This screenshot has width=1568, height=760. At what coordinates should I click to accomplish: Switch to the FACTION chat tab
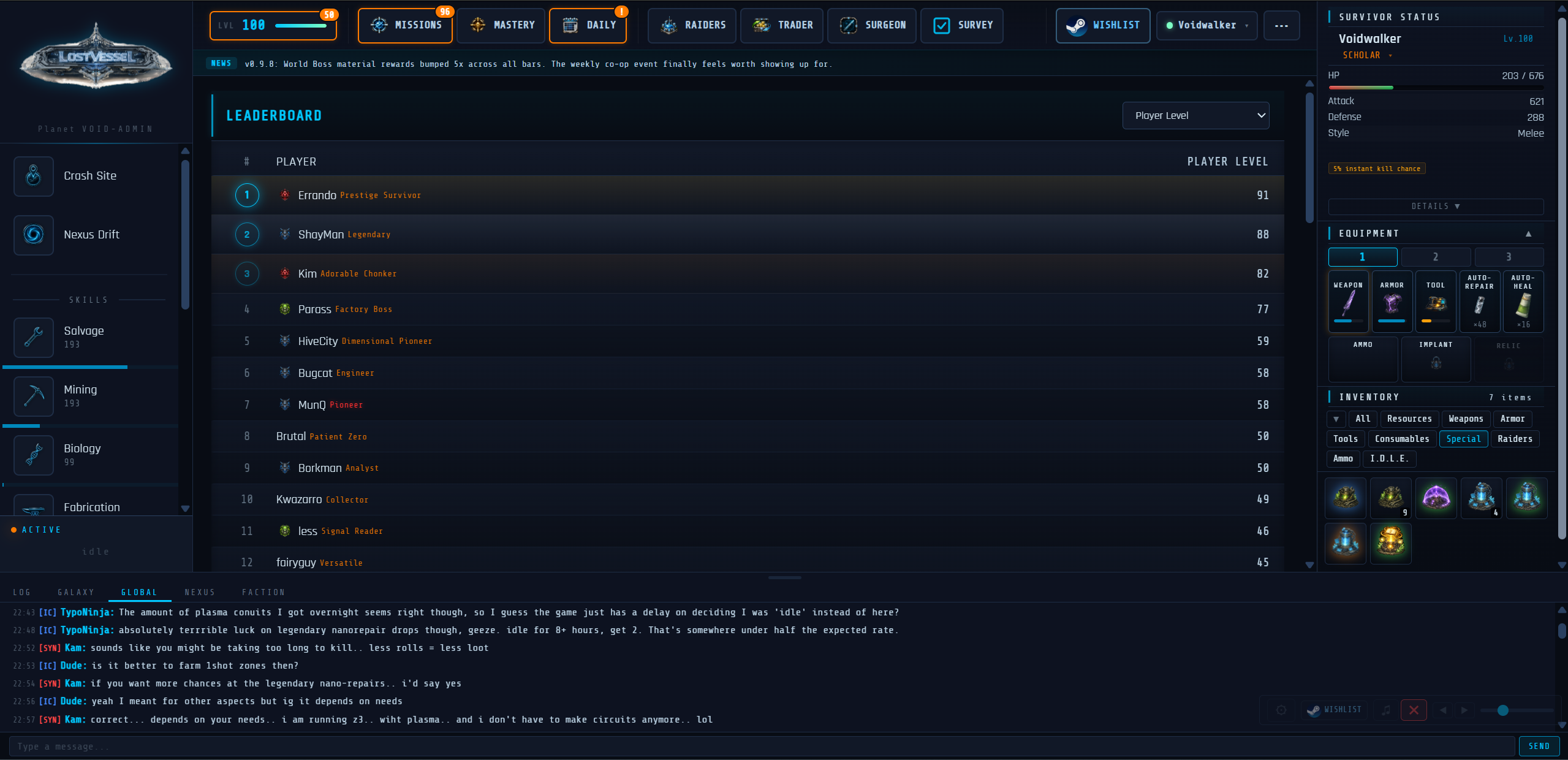pyautogui.click(x=263, y=593)
